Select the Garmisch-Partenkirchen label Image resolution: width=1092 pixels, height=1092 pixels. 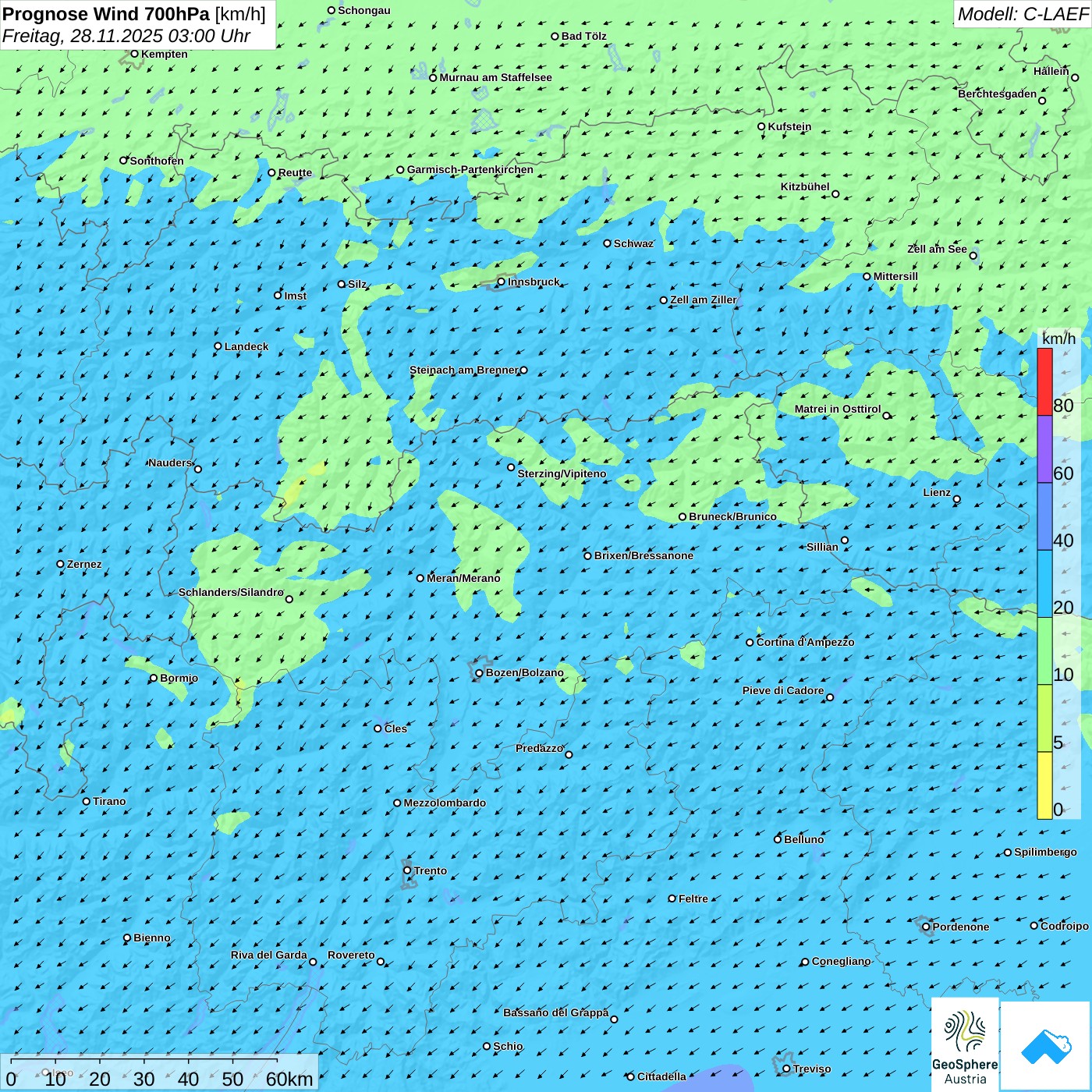point(470,169)
